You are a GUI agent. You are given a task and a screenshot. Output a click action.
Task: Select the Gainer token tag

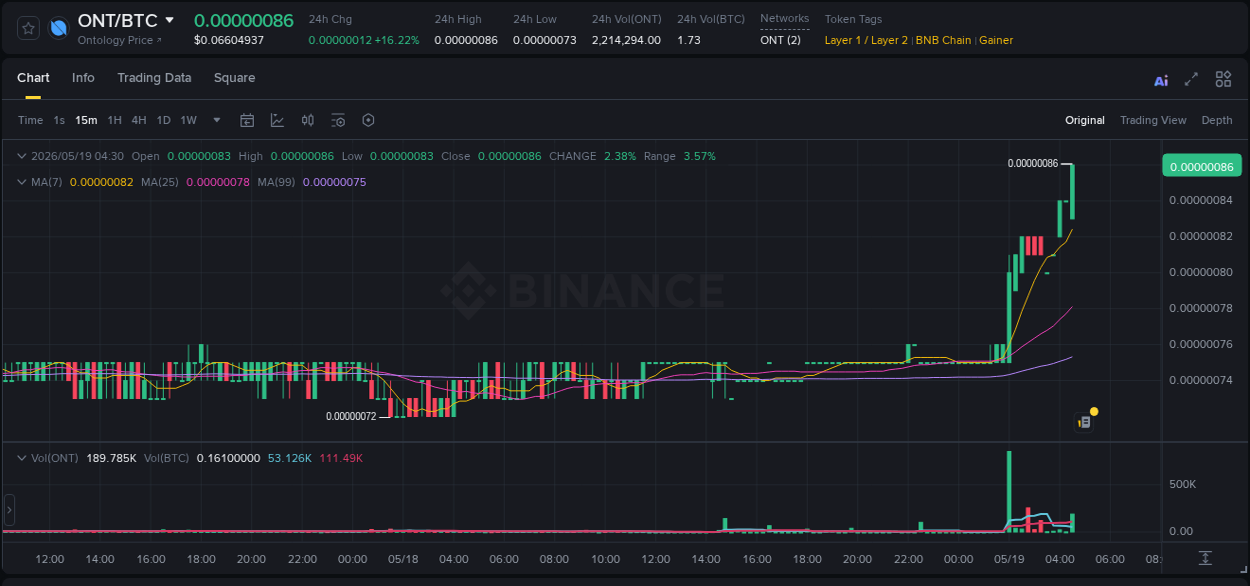996,40
